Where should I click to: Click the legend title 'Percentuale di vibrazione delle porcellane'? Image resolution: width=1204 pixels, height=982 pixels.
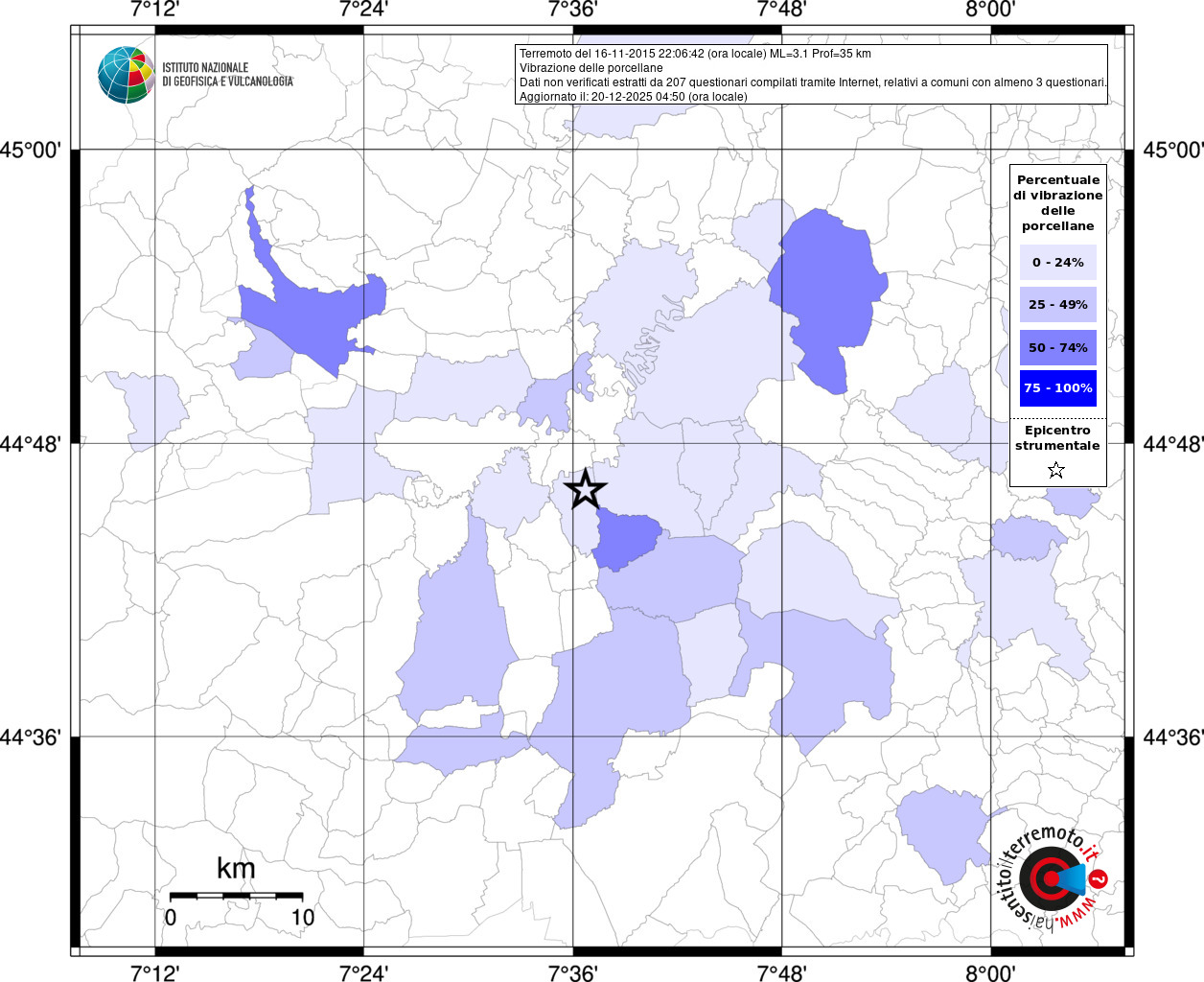(x=1058, y=203)
